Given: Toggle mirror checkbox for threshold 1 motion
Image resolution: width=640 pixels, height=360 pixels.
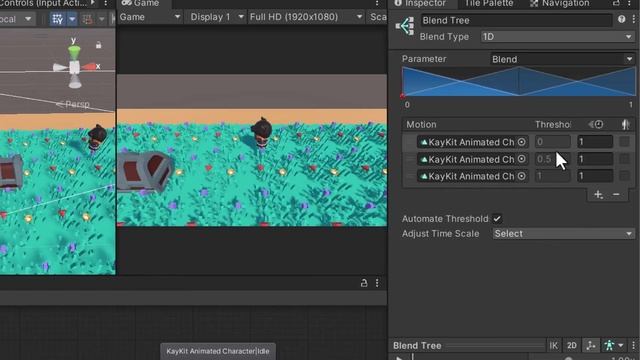Looking at the screenshot, I should coord(624,176).
